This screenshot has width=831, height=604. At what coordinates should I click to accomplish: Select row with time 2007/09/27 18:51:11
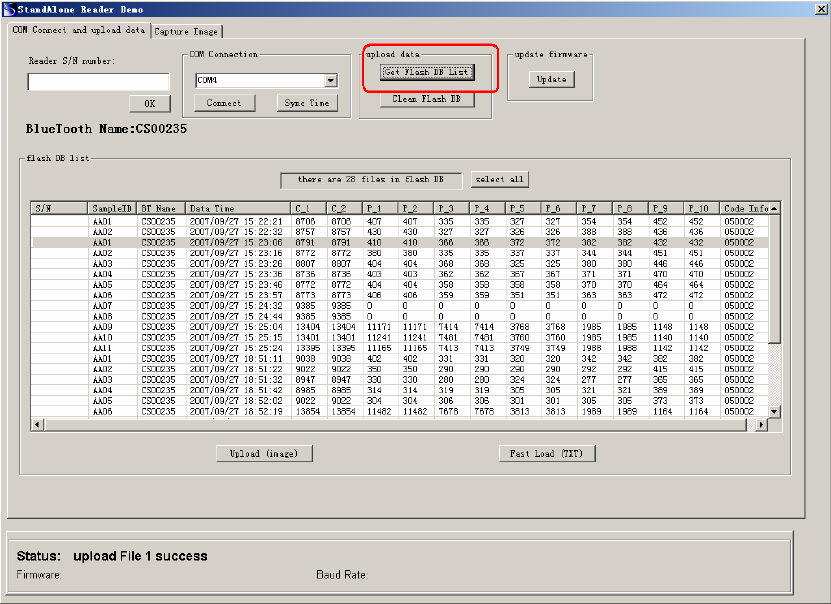tap(400, 359)
